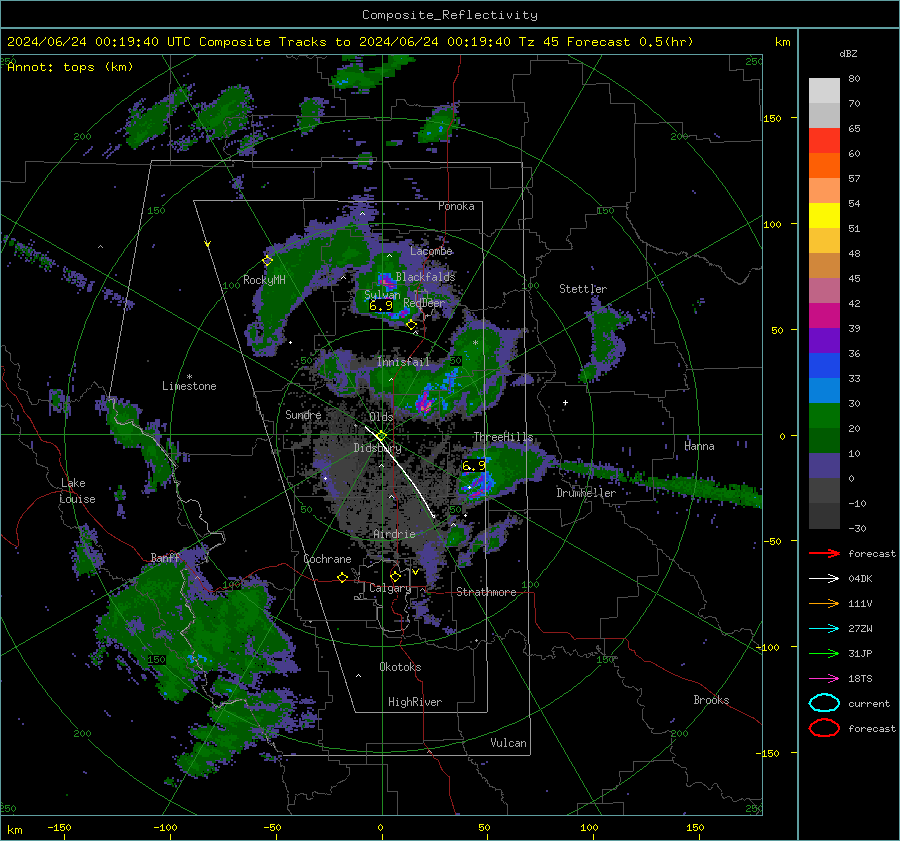Click the Composite_Reflectivity title
Image resolution: width=900 pixels, height=841 pixels.
pyautogui.click(x=450, y=15)
